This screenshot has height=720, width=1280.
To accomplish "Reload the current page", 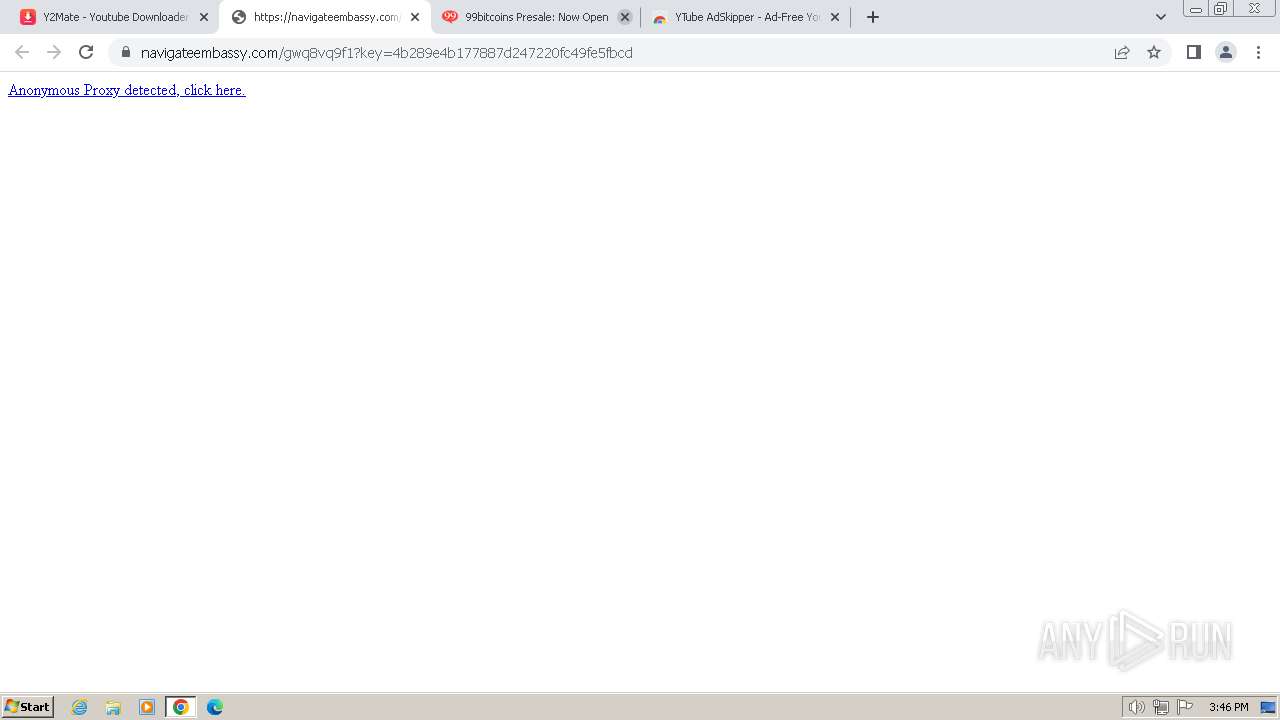I will [86, 52].
